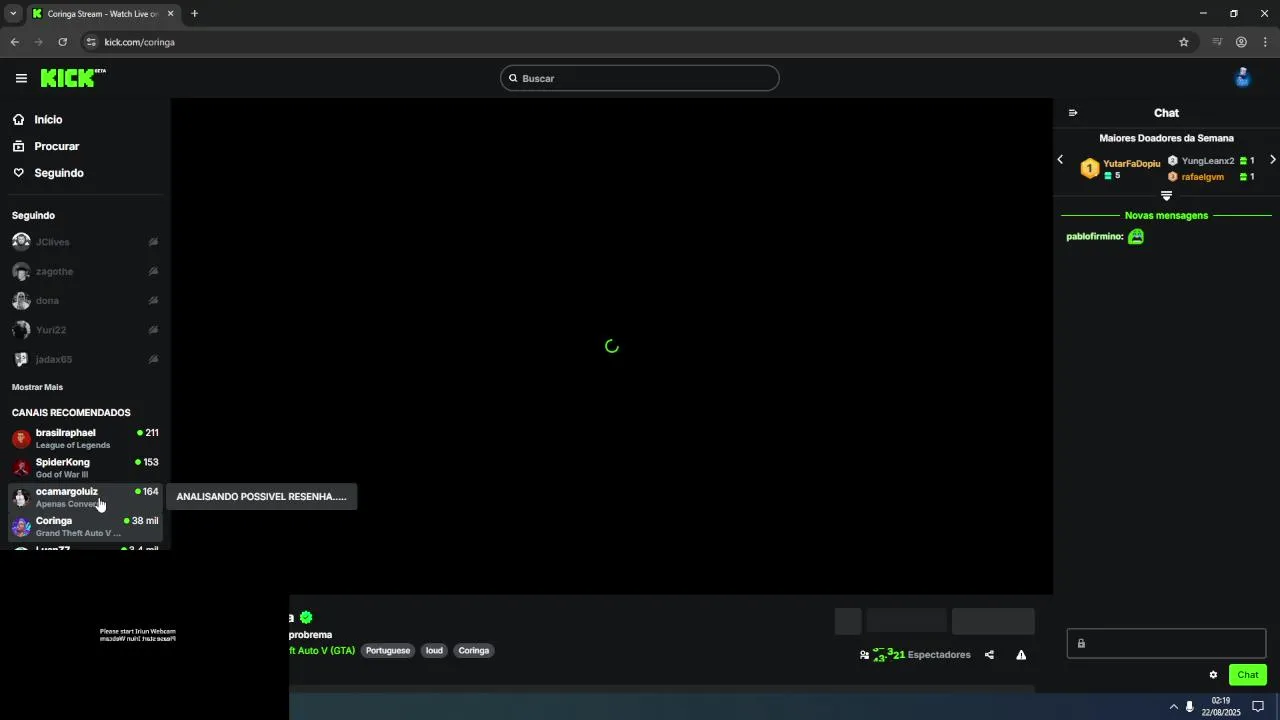Open recommended channel brasilraphael
The height and width of the screenshot is (720, 1280).
85,438
